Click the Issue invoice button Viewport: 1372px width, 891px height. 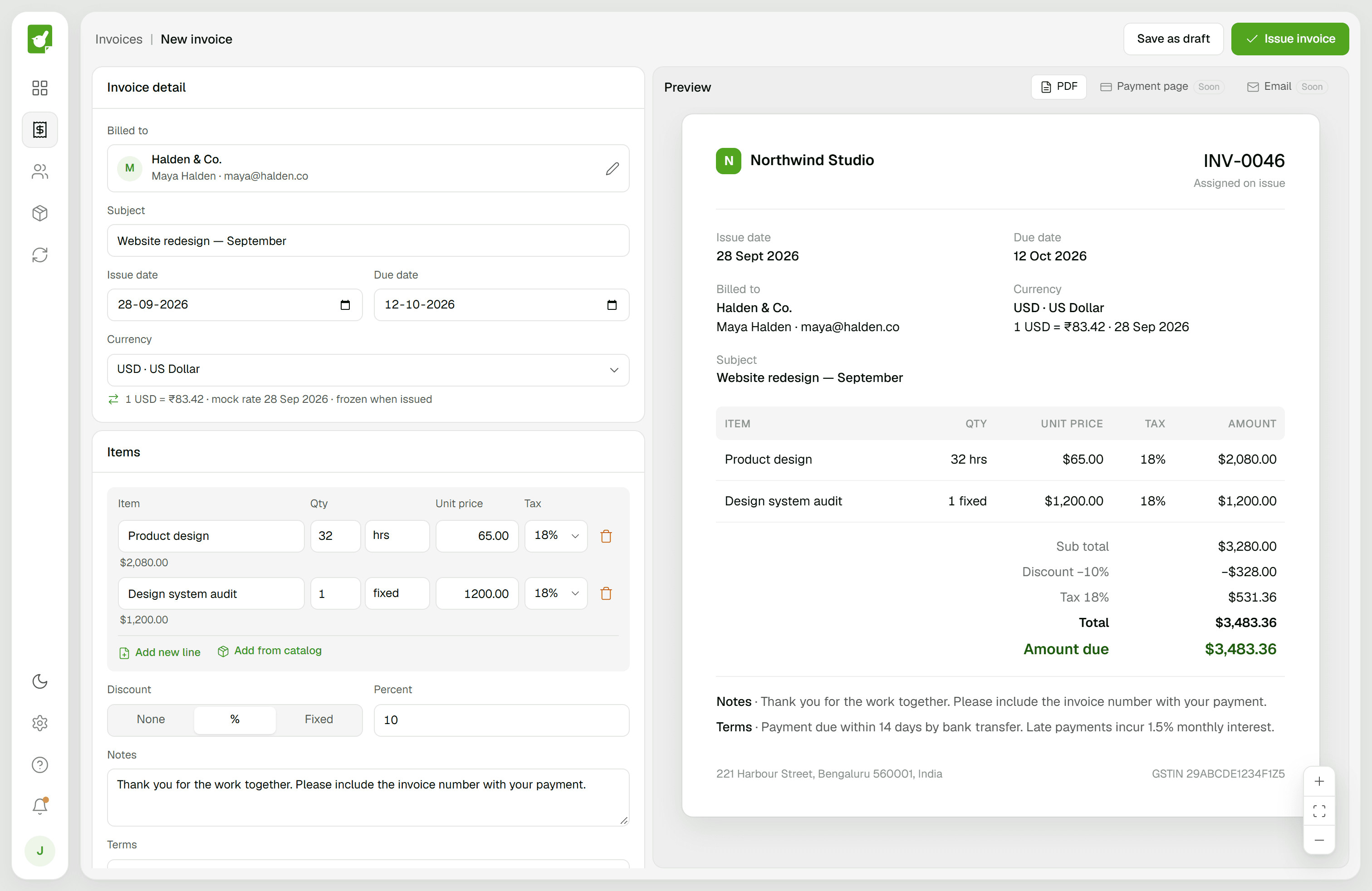click(1289, 39)
